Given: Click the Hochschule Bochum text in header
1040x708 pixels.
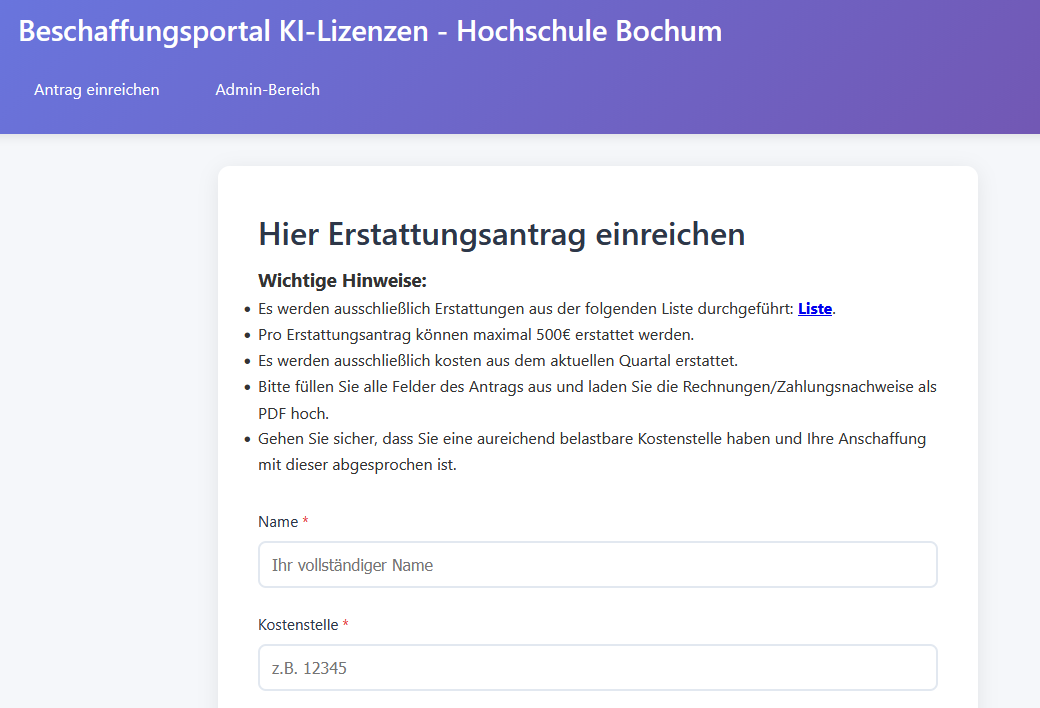Looking at the screenshot, I should tap(589, 31).
